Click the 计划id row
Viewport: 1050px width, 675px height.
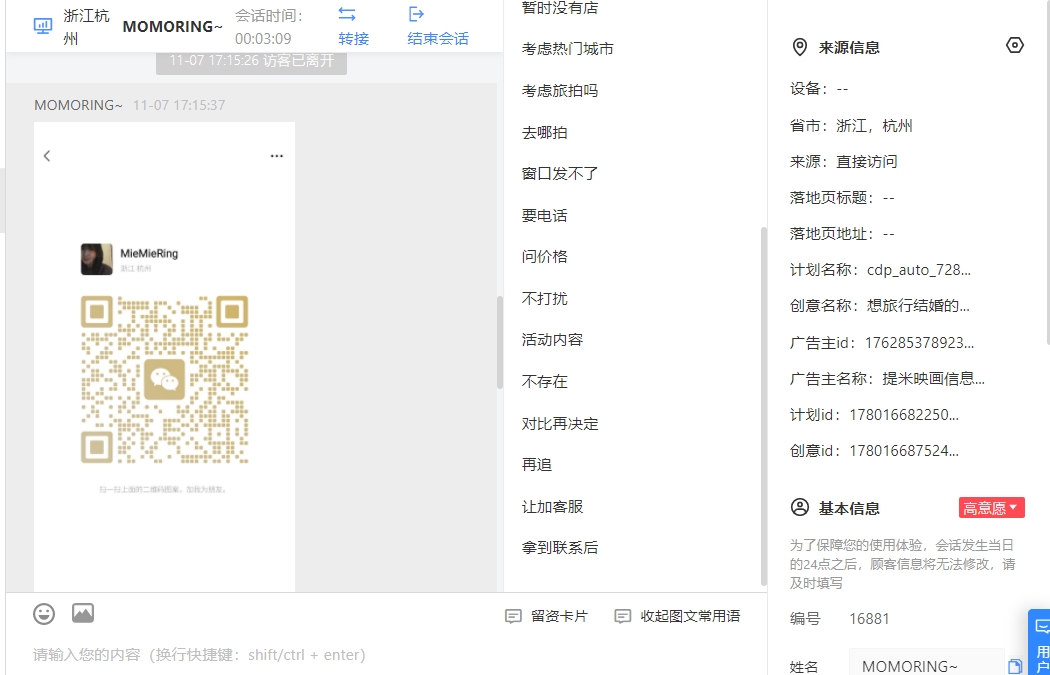[875, 415]
